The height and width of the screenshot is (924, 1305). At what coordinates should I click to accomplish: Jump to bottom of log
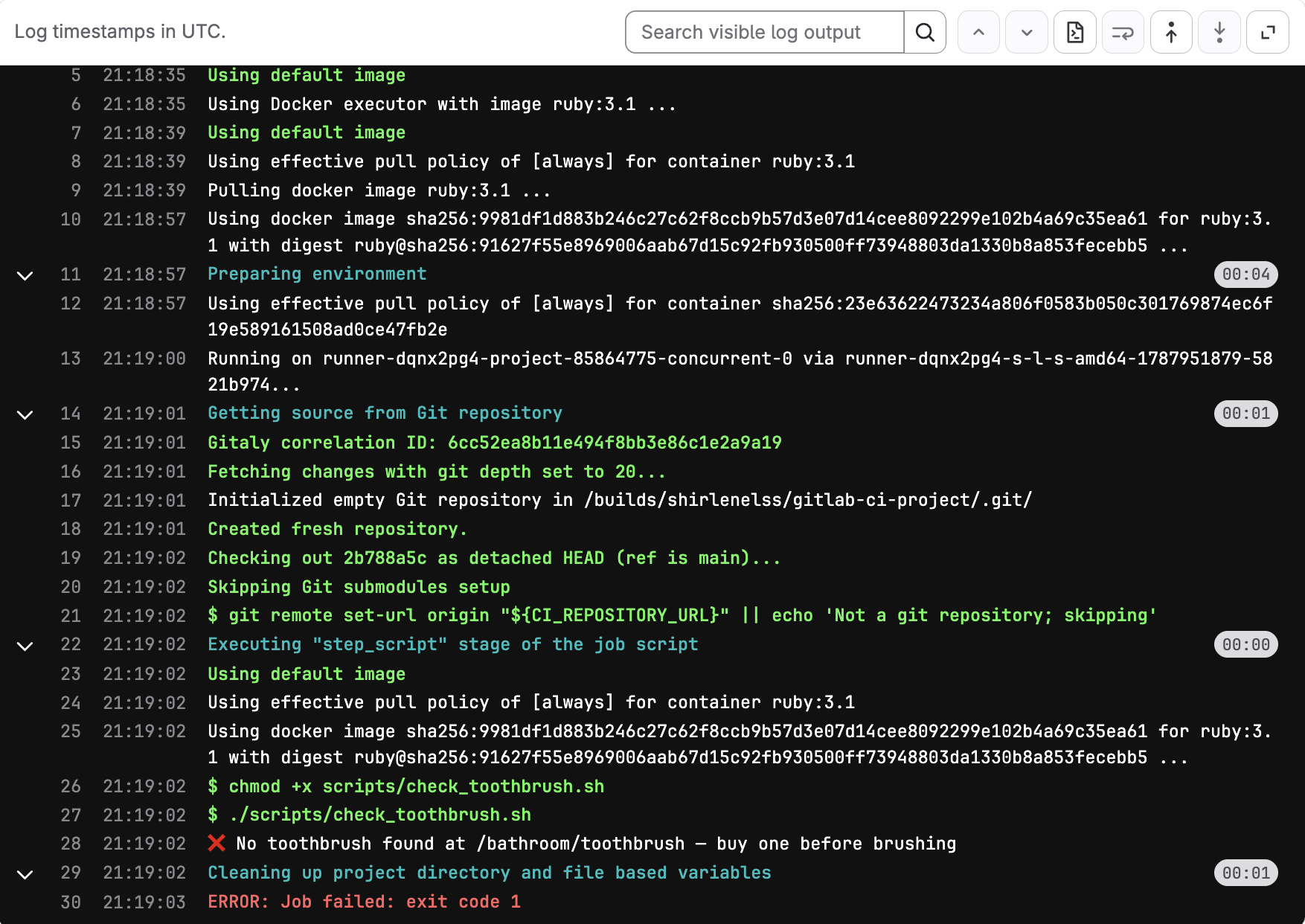pos(1219,32)
